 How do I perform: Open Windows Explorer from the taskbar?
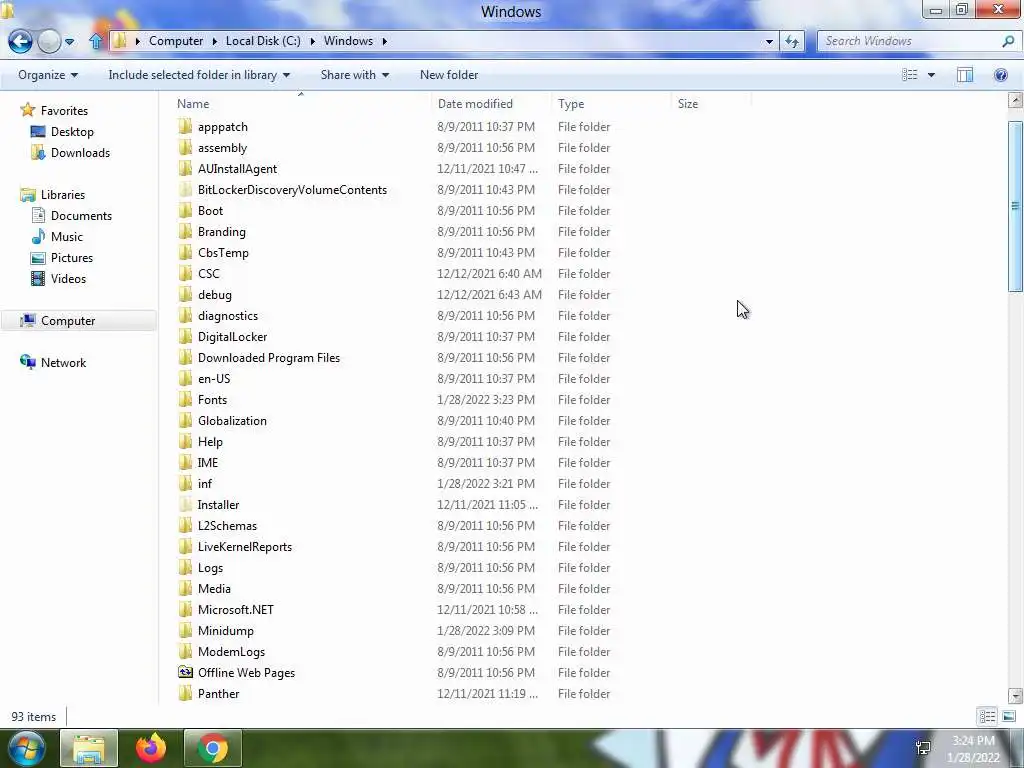[x=89, y=748]
